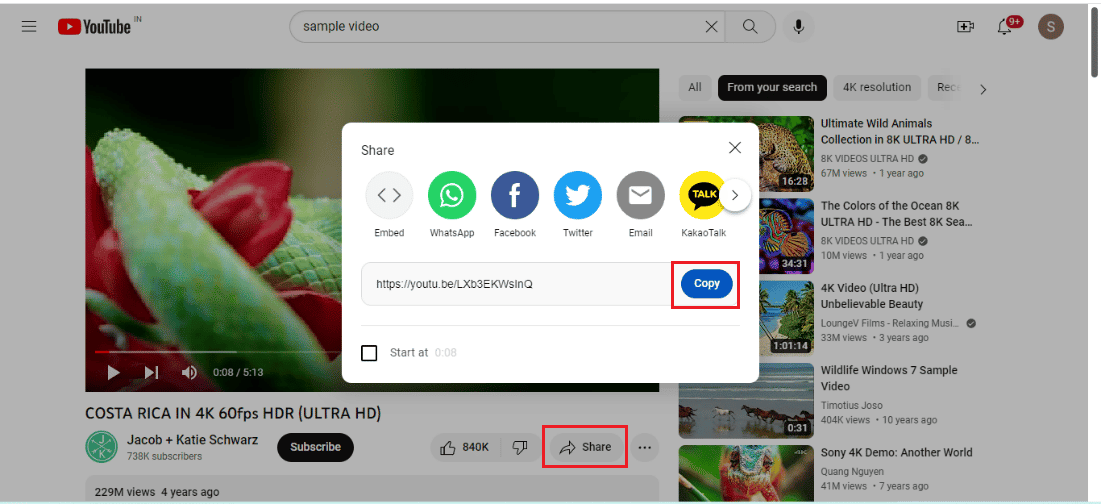Click 229M views description line

(157, 492)
